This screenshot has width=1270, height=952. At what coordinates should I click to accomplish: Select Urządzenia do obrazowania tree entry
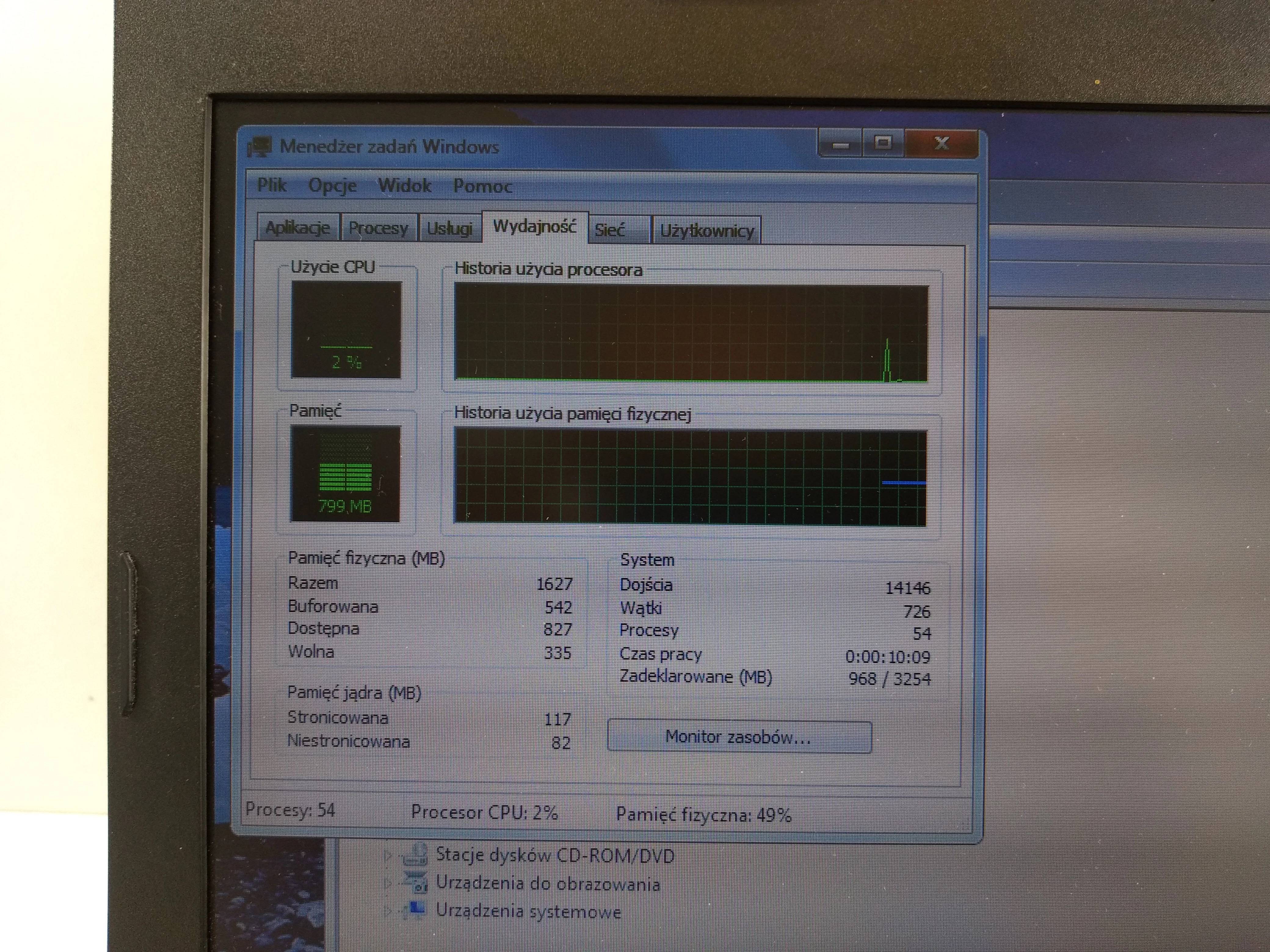548,883
